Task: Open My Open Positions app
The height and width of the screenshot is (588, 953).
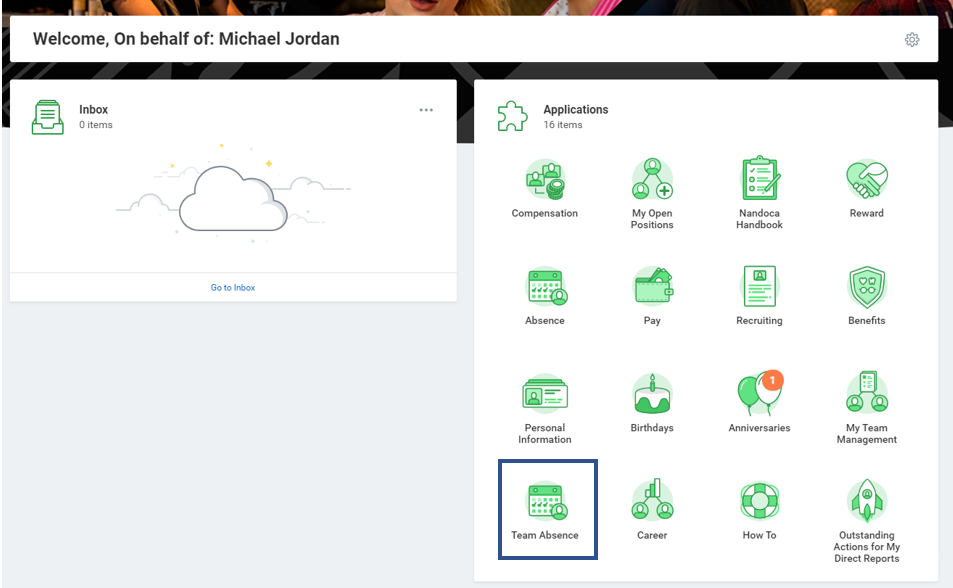Action: [x=652, y=180]
